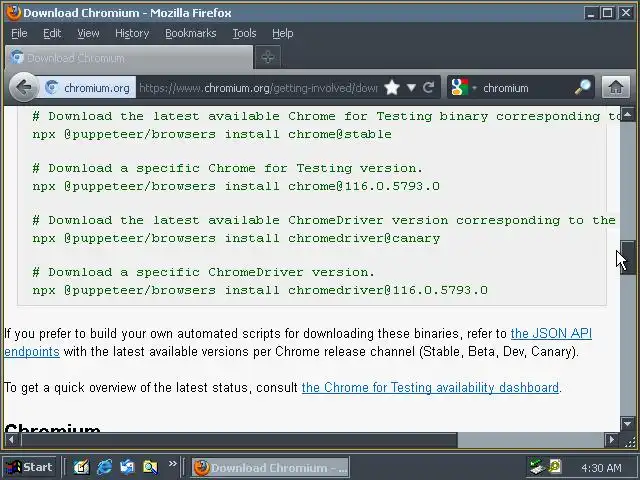Click the vertical scrollbar thumb

628,258
